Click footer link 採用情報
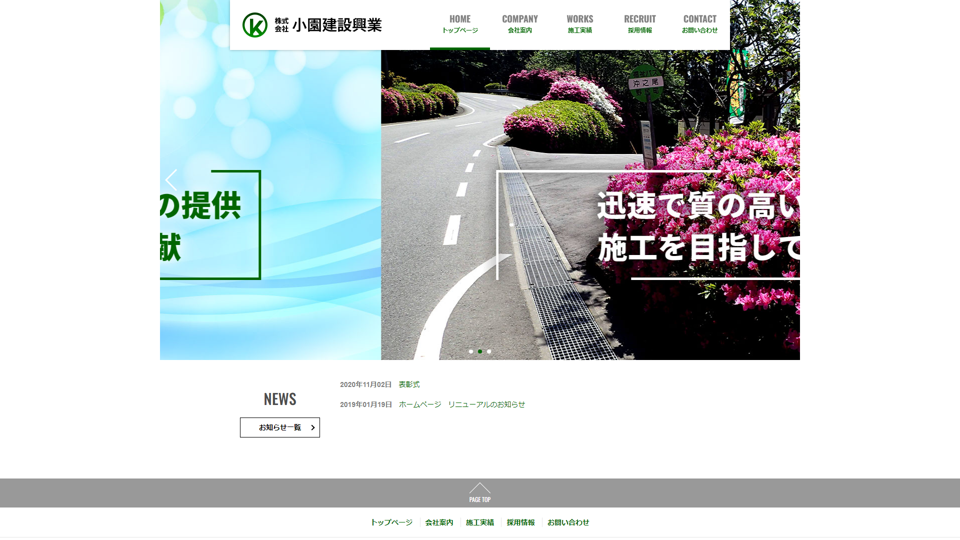Image resolution: width=960 pixels, height=540 pixels. [520, 523]
